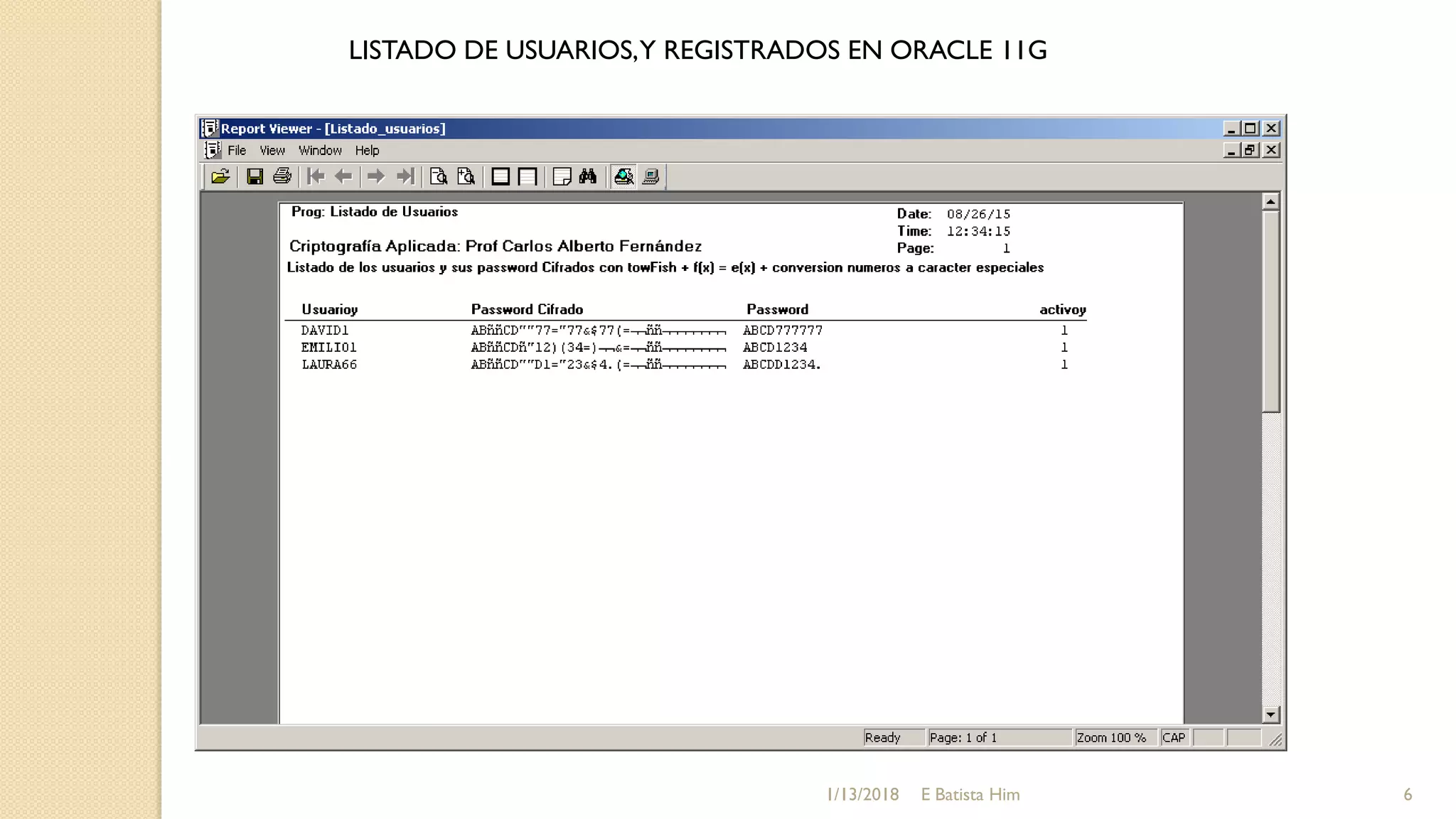1456x819 pixels.
Task: Click the password ABCDD1234.
Action: coord(782,365)
